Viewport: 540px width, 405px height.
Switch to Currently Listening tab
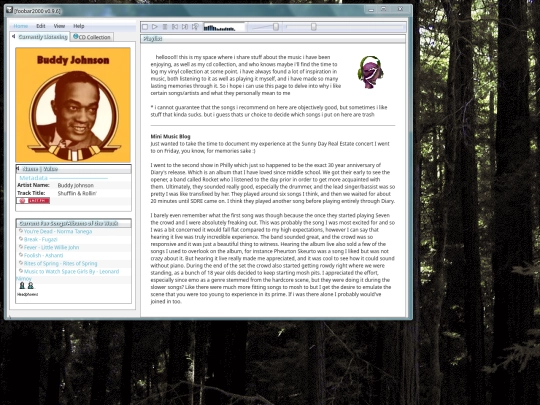tap(40, 37)
